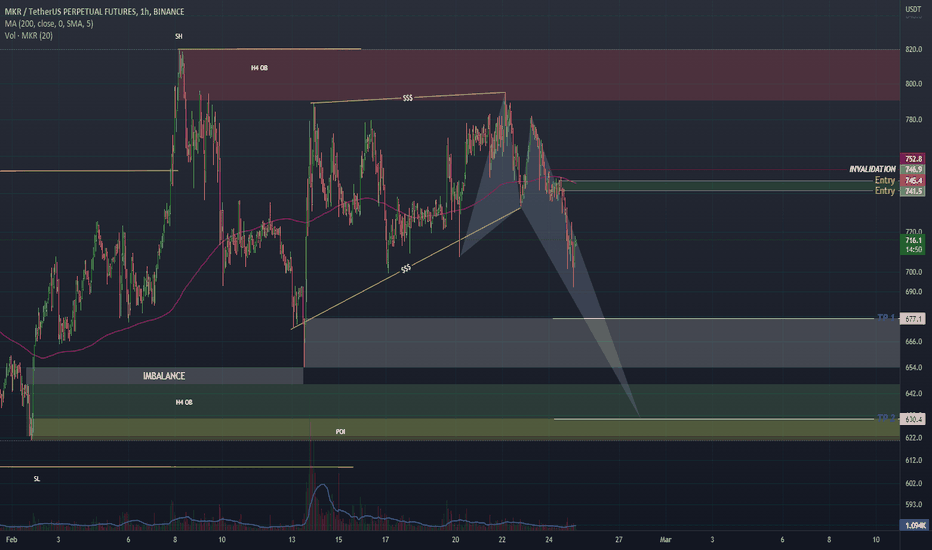Click the 642.0 price axis label
Screen dimensions: 932x550
tap(914, 394)
